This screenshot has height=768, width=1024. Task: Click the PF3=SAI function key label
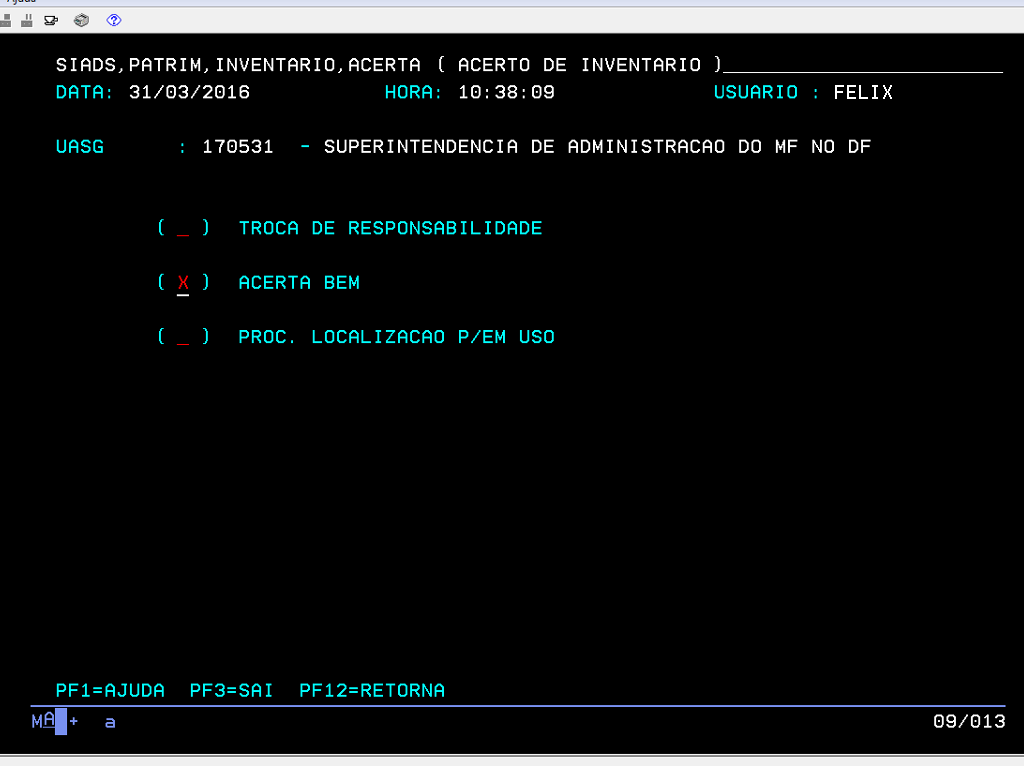coord(231,690)
